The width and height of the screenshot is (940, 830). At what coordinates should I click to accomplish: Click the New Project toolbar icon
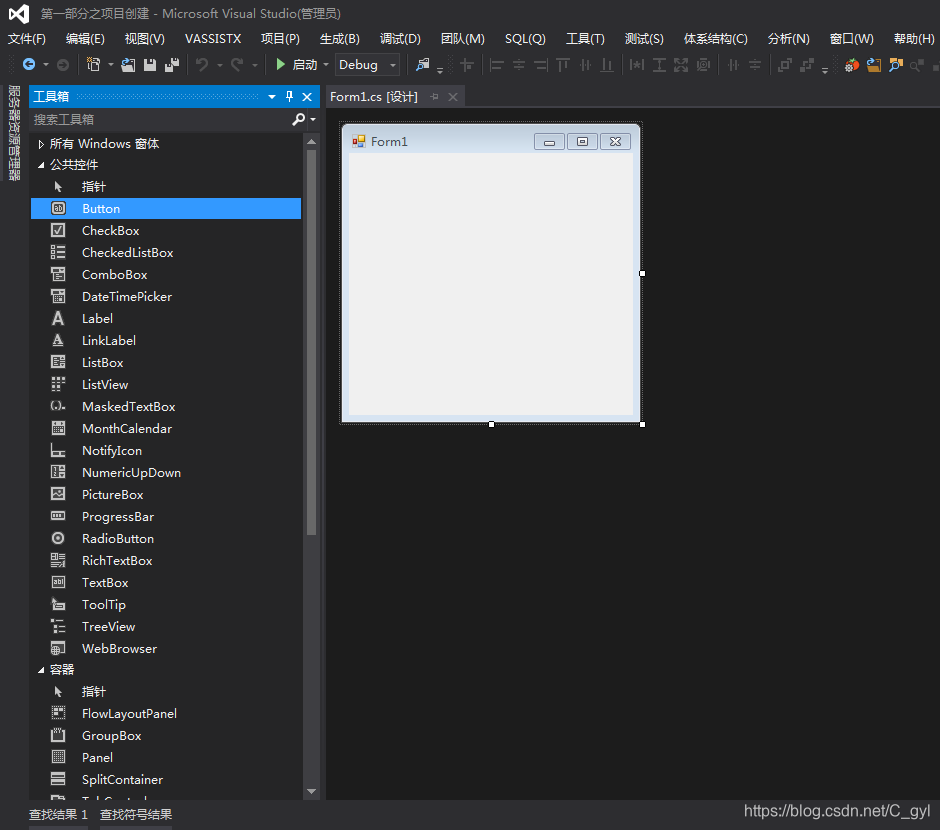click(x=94, y=64)
